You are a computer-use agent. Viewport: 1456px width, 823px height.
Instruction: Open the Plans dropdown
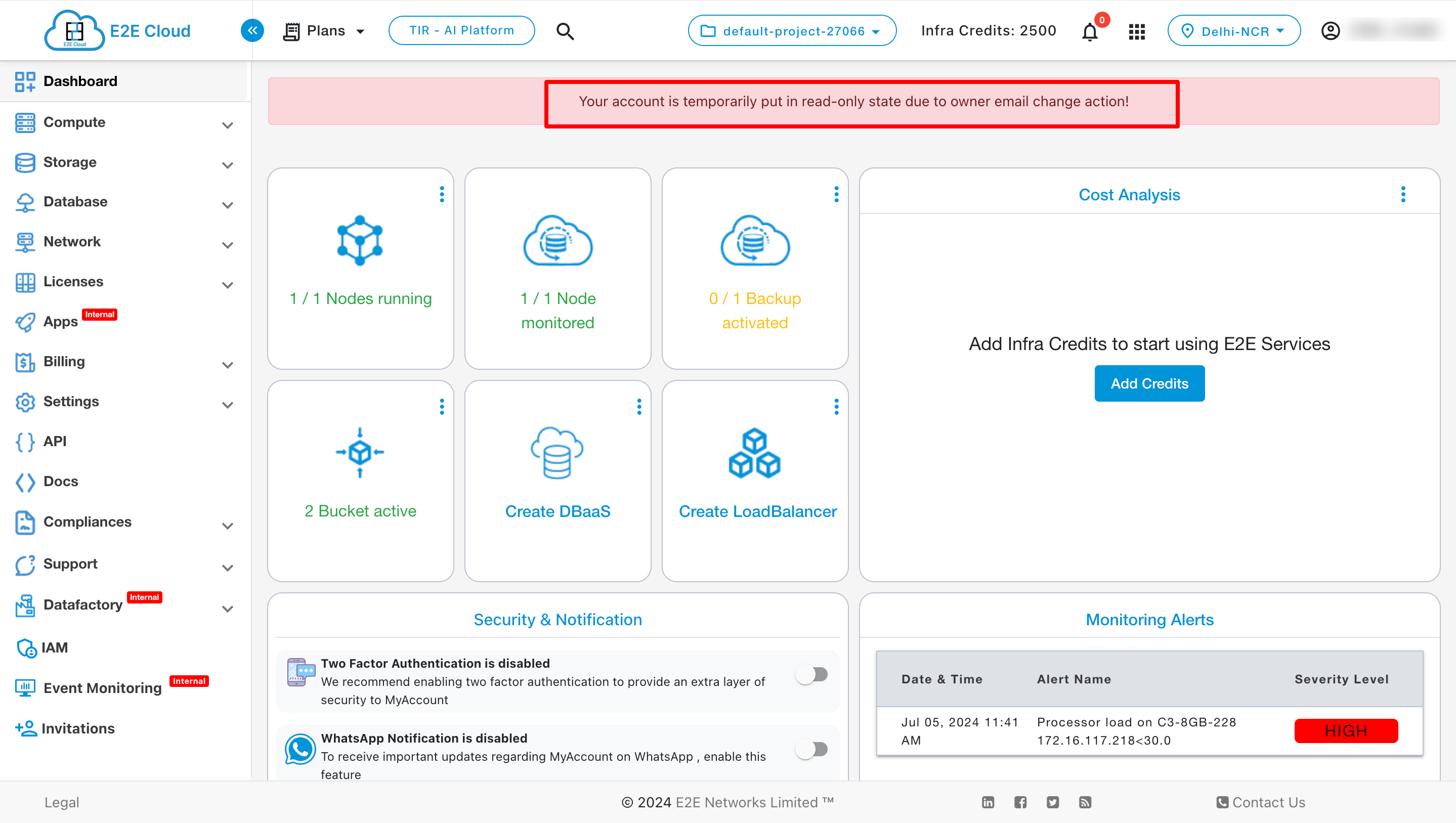(324, 30)
